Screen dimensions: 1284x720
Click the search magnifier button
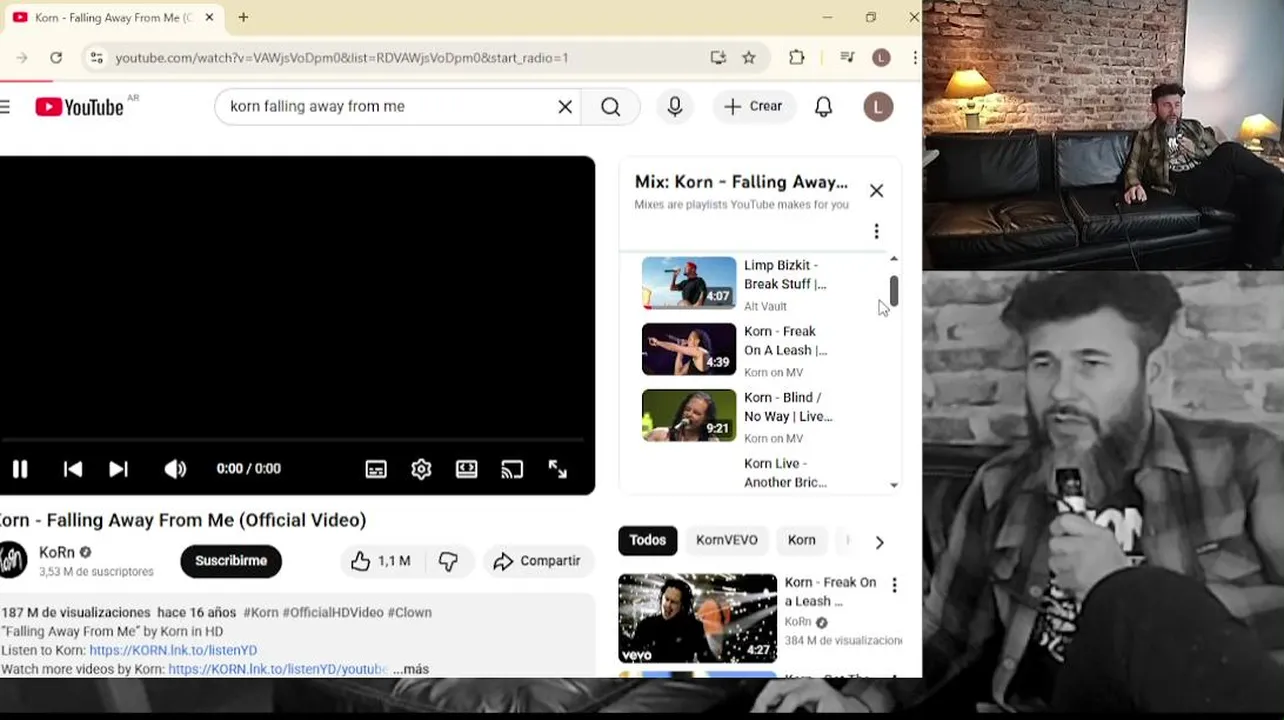[x=611, y=106]
